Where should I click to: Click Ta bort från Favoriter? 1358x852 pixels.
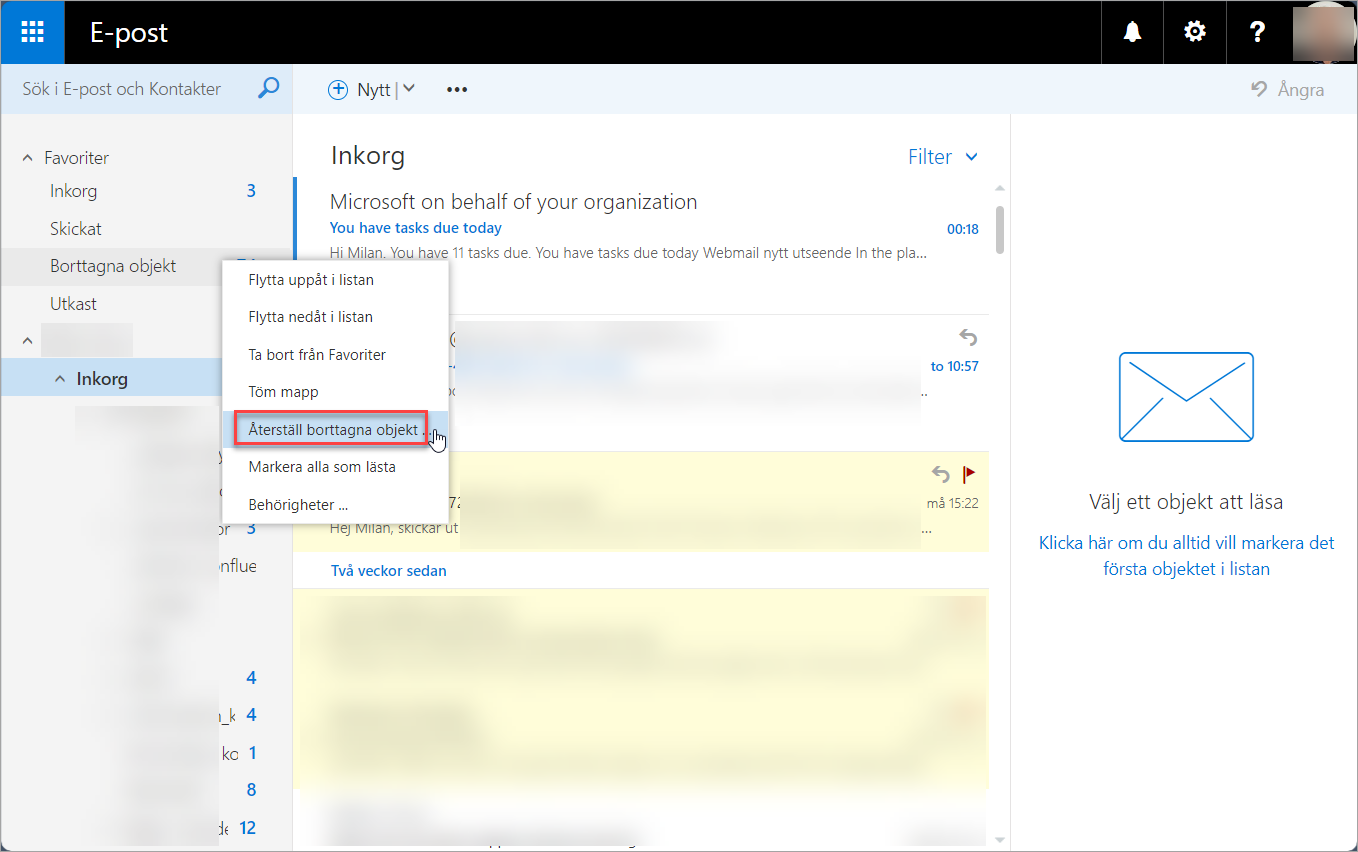click(x=317, y=354)
